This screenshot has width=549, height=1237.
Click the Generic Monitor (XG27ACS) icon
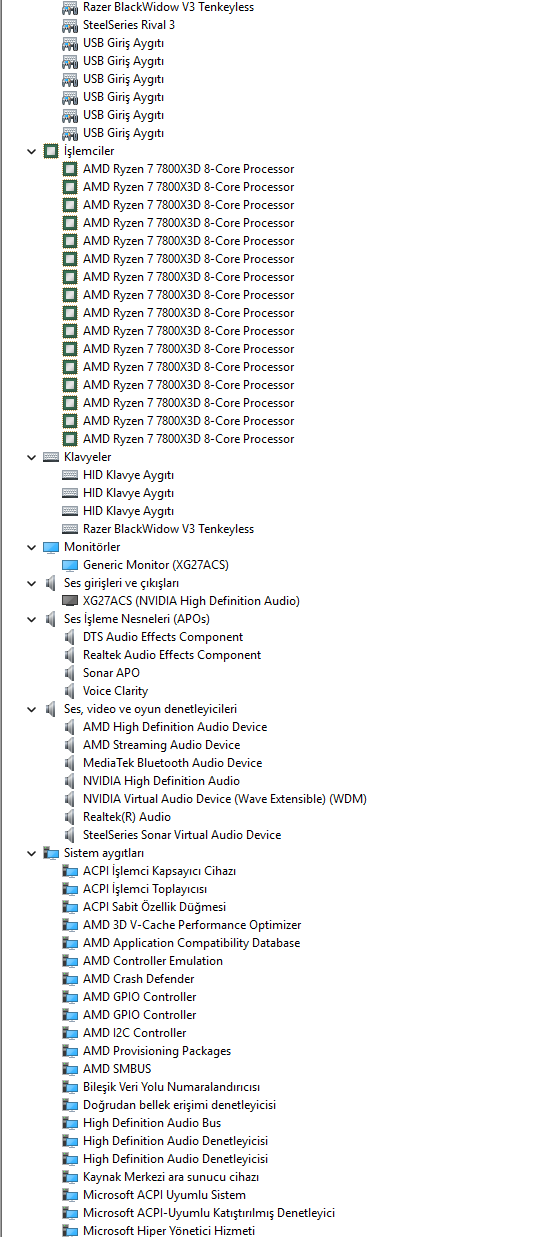70,565
